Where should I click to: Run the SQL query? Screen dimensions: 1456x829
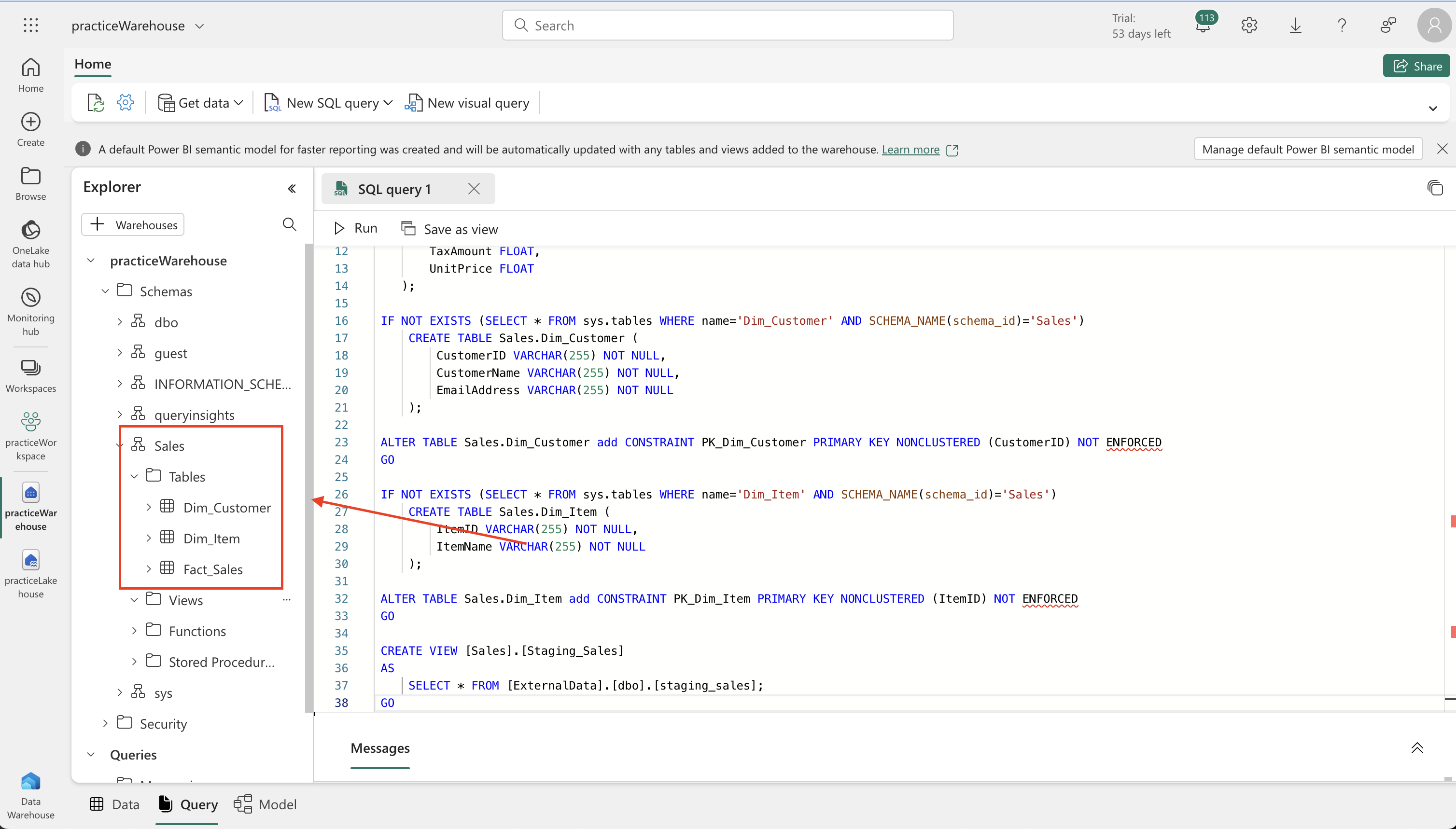coord(355,228)
